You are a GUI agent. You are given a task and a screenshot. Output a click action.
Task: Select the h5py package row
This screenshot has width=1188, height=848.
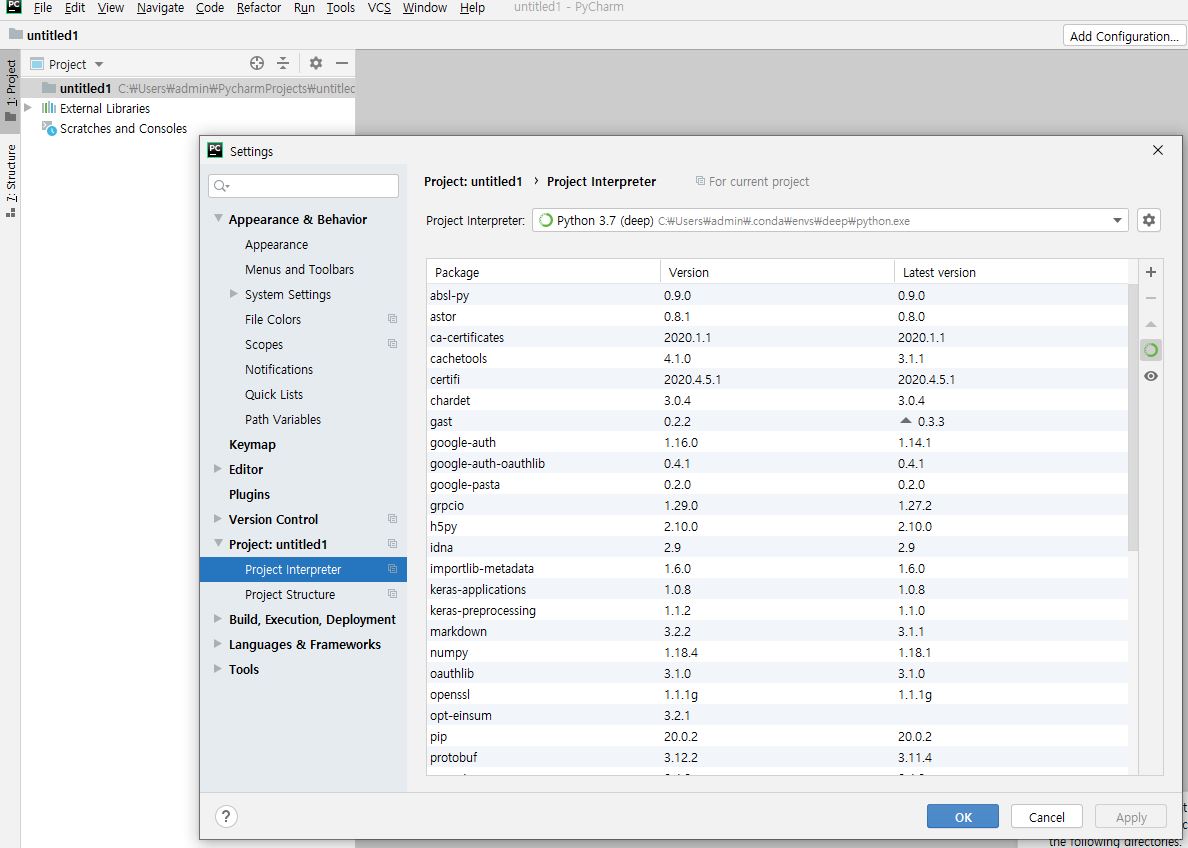(777, 527)
